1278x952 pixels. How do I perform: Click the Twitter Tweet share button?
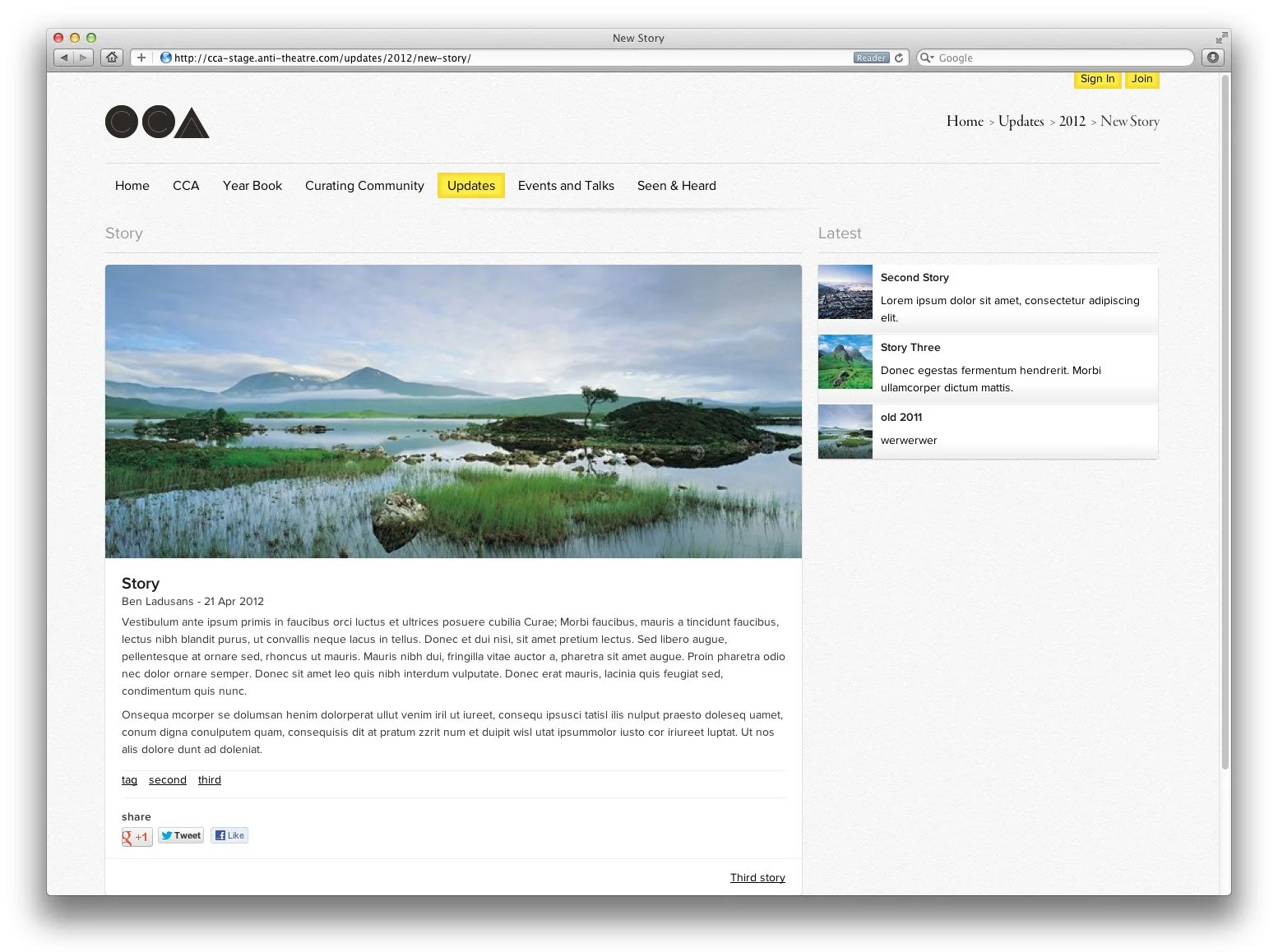[x=181, y=835]
